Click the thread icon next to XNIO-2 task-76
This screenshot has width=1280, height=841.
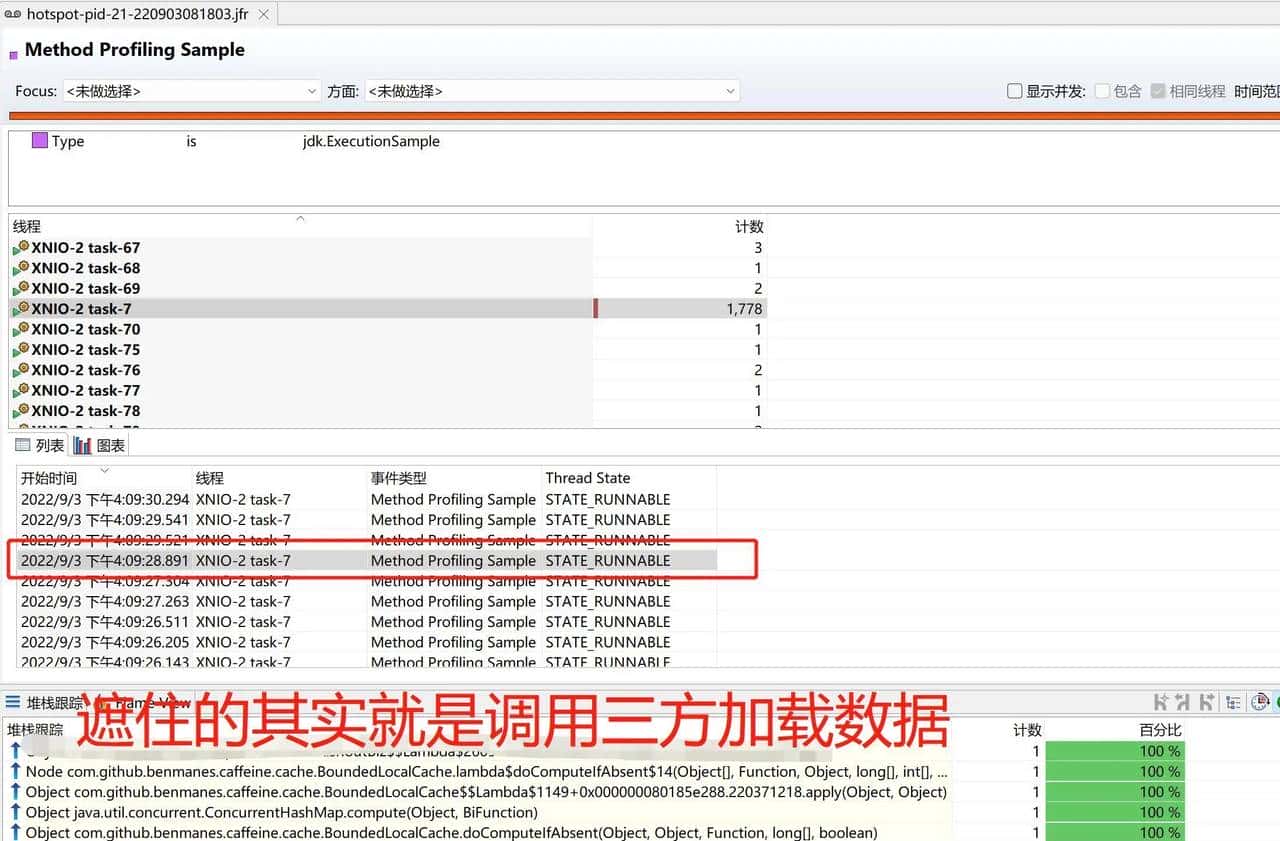click(21, 370)
